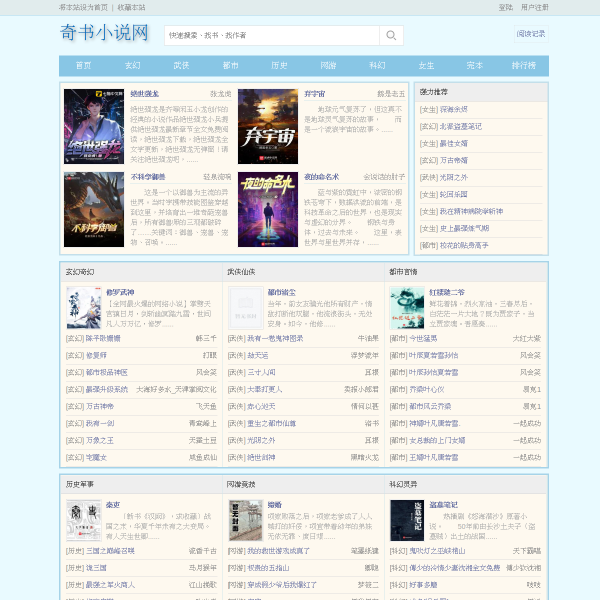600x600 pixels.
Task: Click the 修罗武神 title link
Action: (x=120, y=292)
